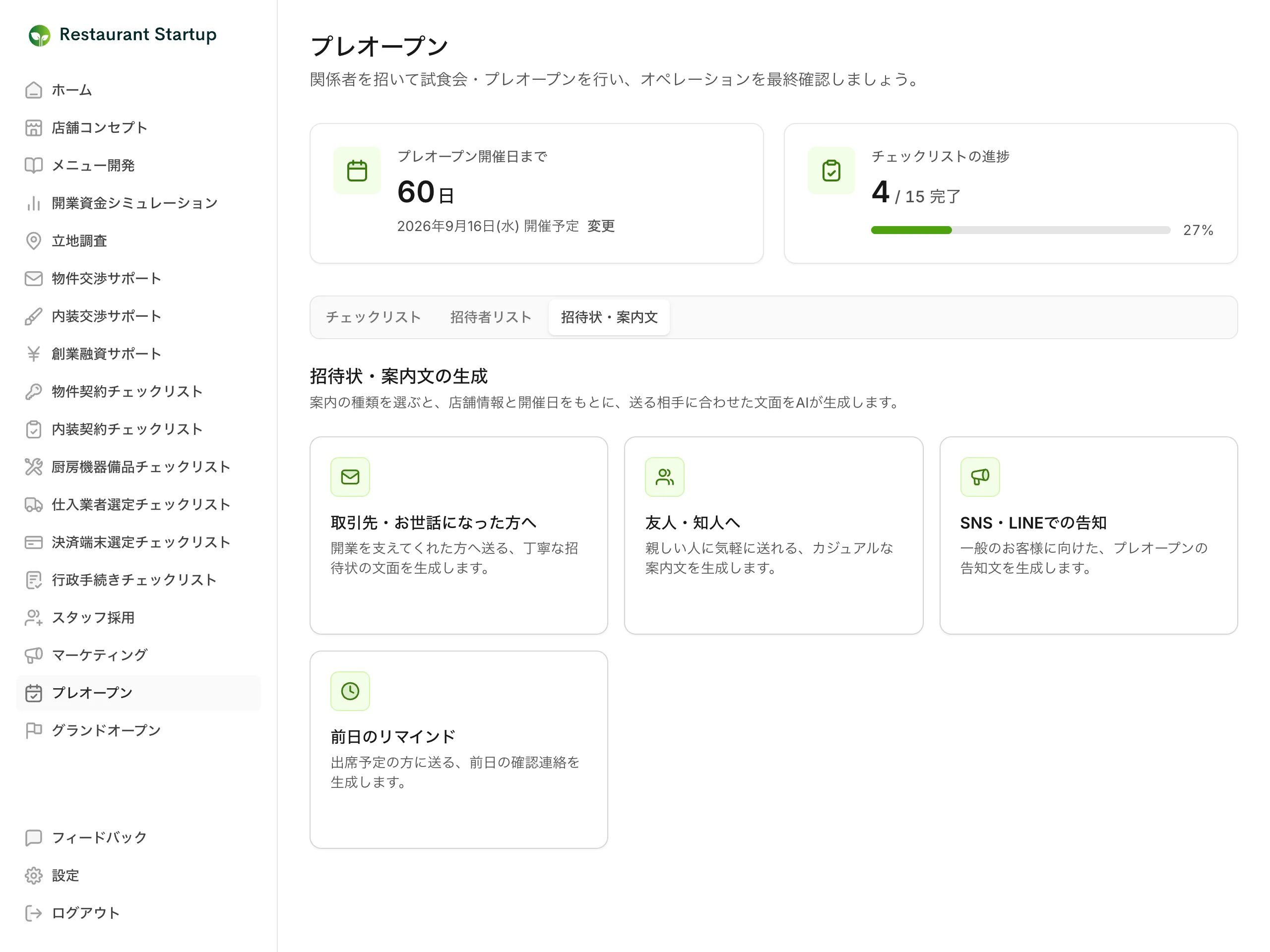Generate invitation for 取引先・お世話になった方へ
Image resolution: width=1270 pixels, height=952 pixels.
tap(459, 535)
